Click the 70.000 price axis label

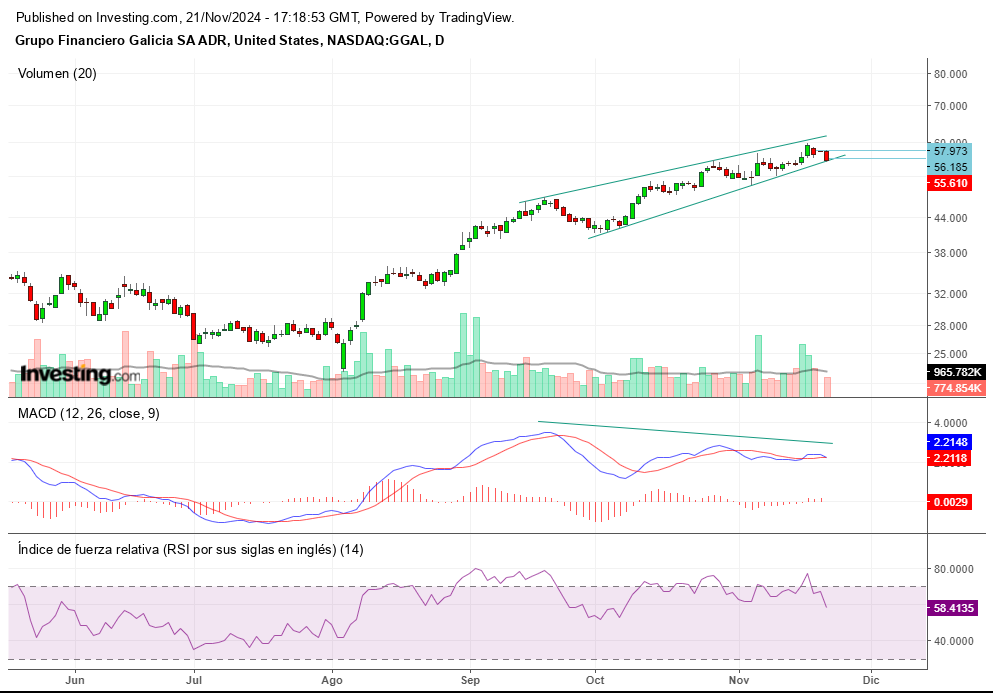tap(951, 106)
